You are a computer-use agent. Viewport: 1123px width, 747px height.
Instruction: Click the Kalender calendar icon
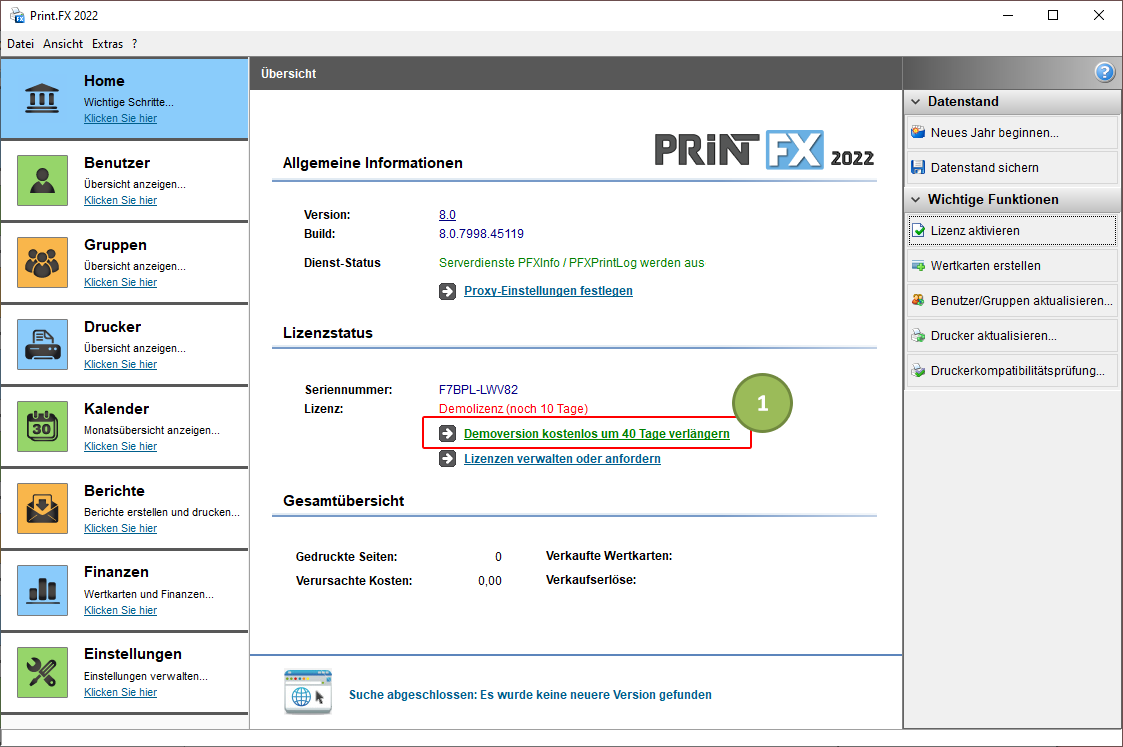pos(42,426)
